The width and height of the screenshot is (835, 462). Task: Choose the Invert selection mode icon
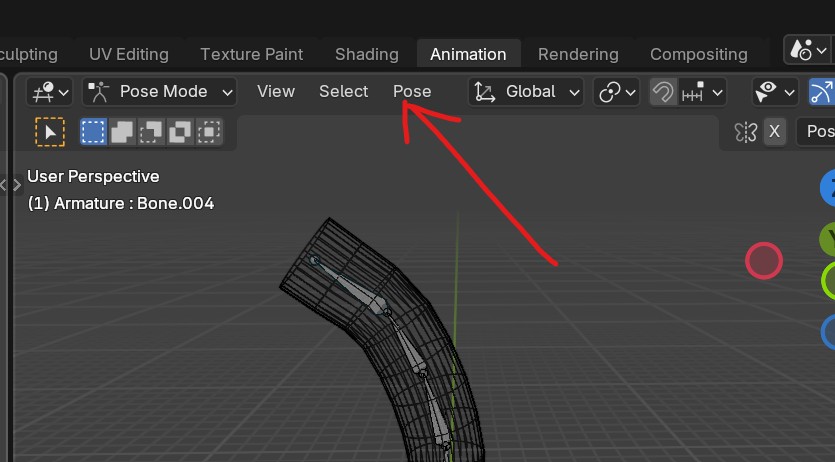(180, 131)
